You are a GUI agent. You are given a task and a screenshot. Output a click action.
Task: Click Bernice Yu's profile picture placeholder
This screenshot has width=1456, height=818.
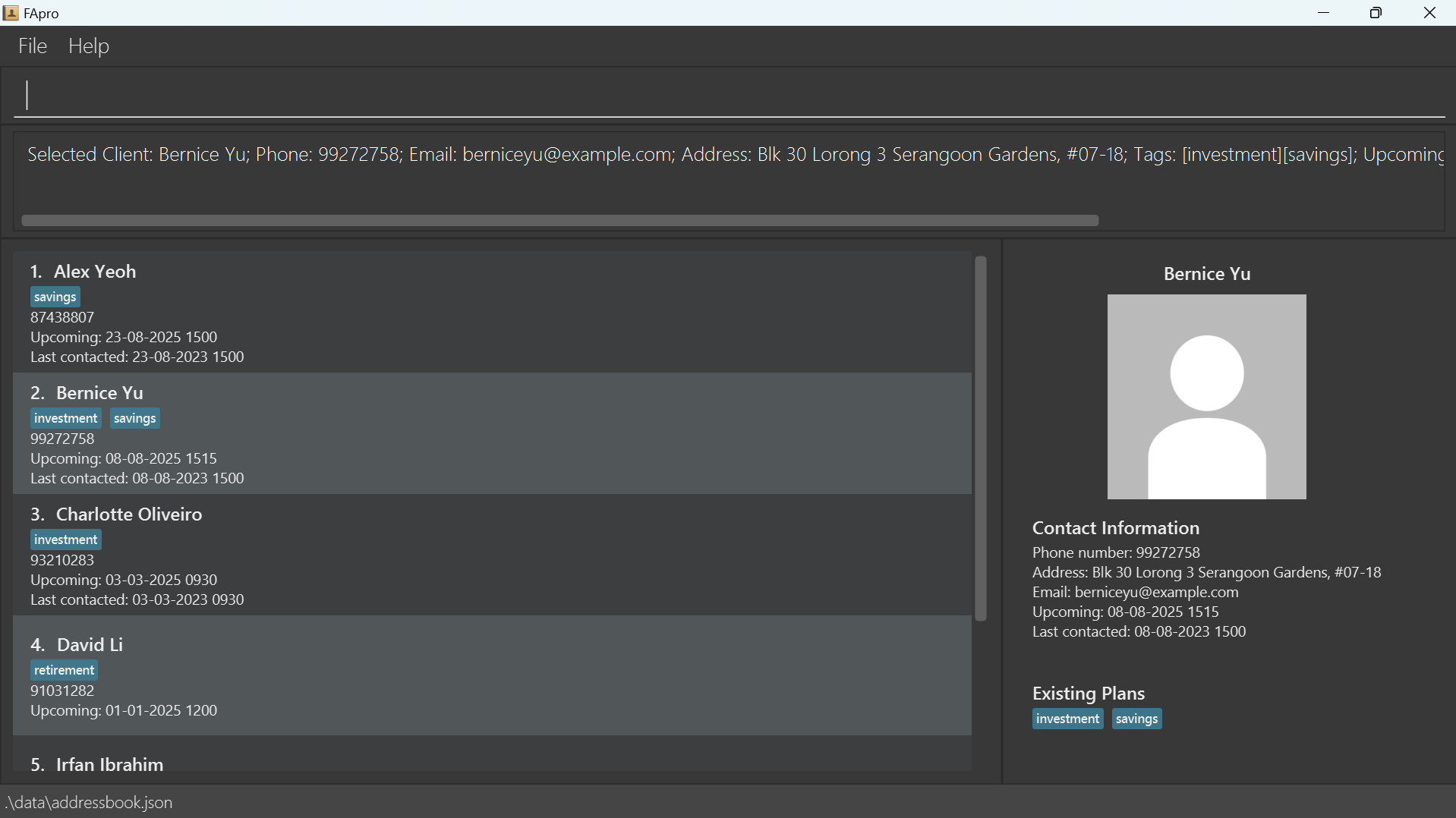pos(1206,397)
